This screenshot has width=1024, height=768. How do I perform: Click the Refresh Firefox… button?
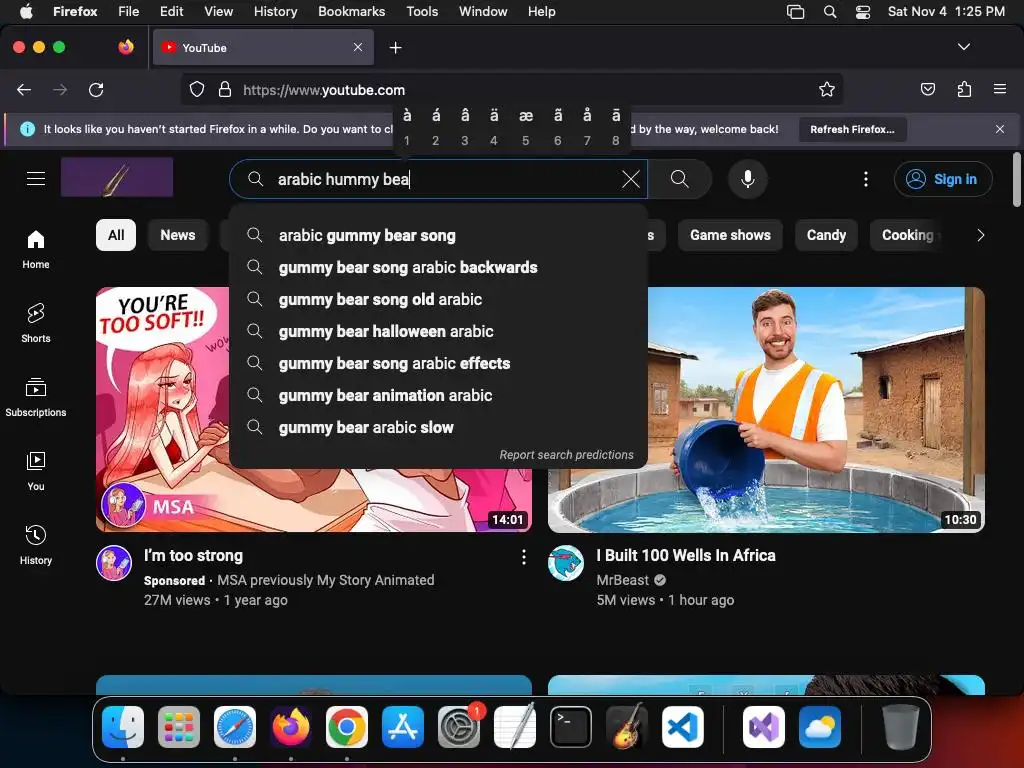[x=852, y=129]
